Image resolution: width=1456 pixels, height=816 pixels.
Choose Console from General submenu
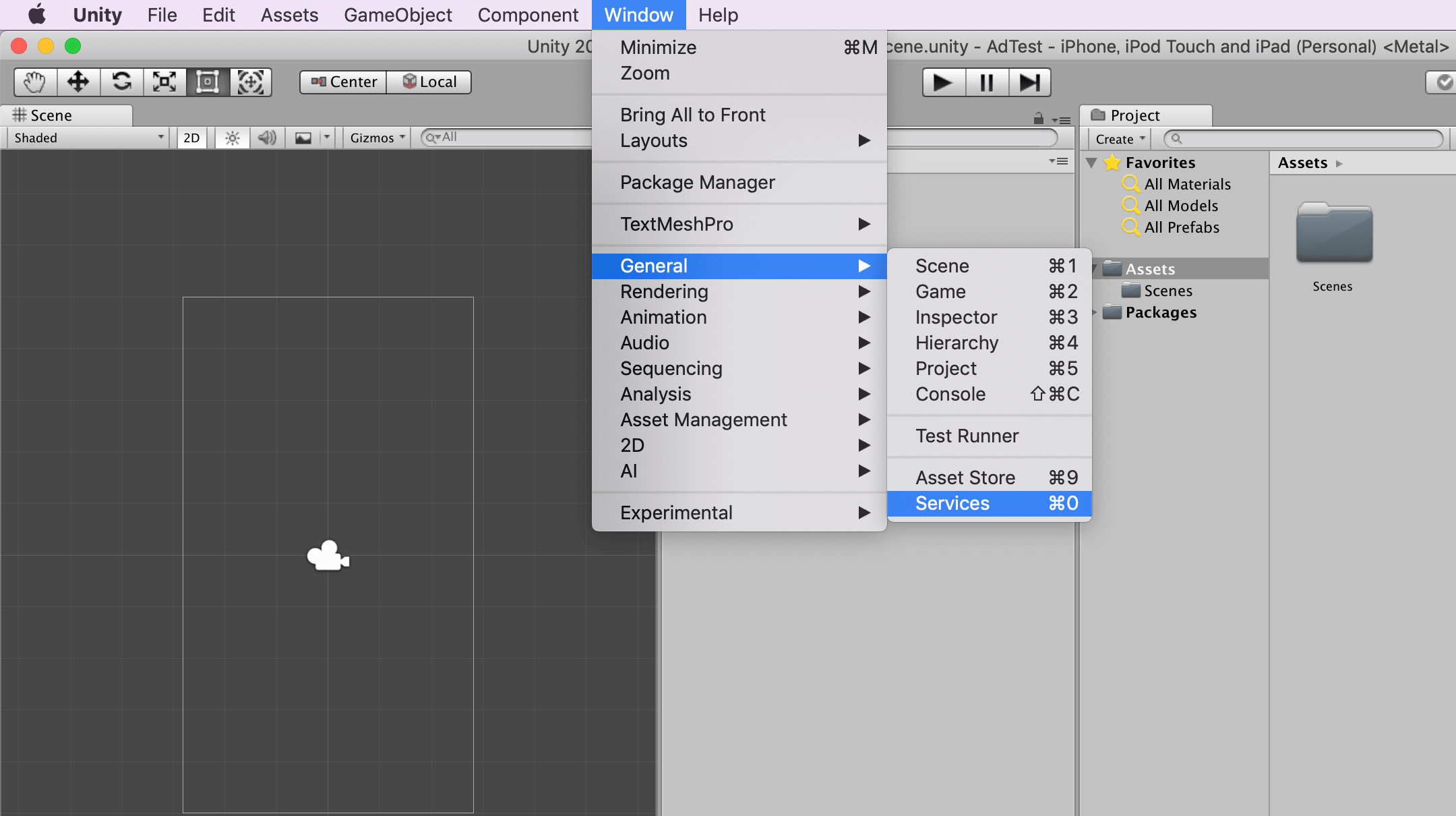(989, 394)
